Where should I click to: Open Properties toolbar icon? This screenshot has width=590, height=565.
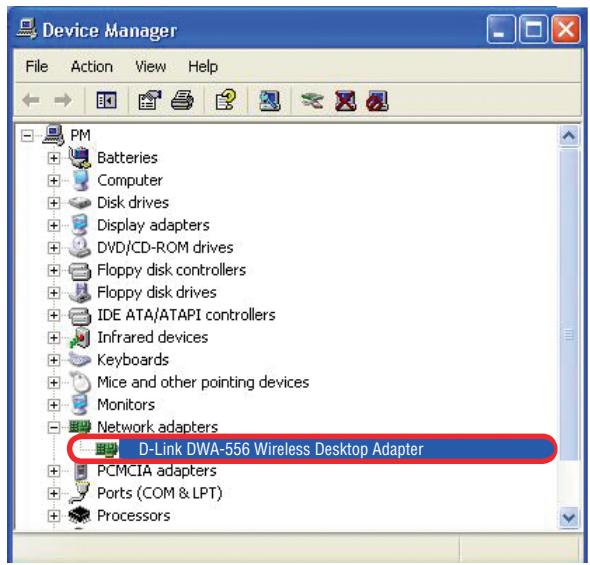pos(150,100)
